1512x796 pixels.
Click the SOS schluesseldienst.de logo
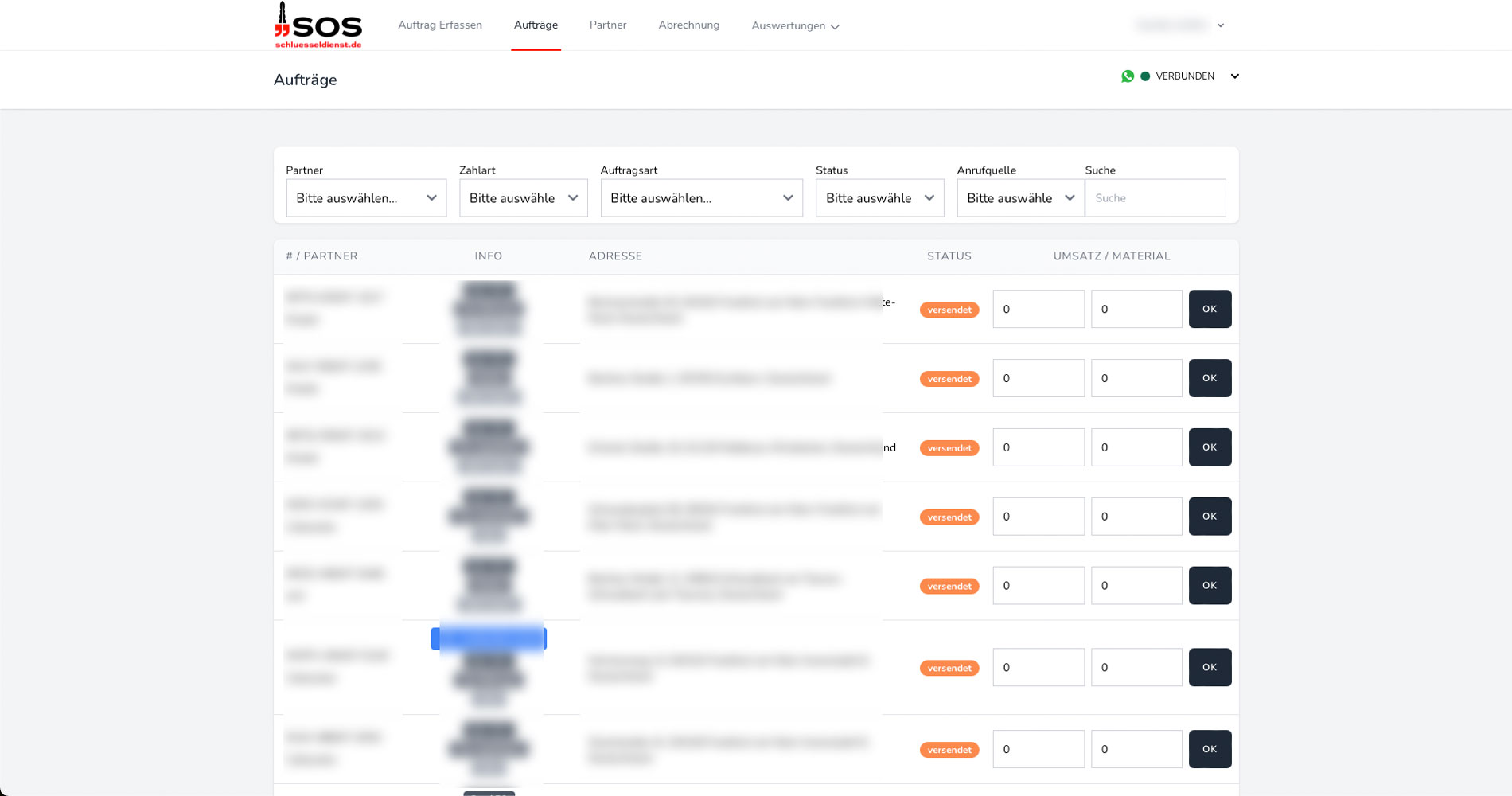[318, 25]
